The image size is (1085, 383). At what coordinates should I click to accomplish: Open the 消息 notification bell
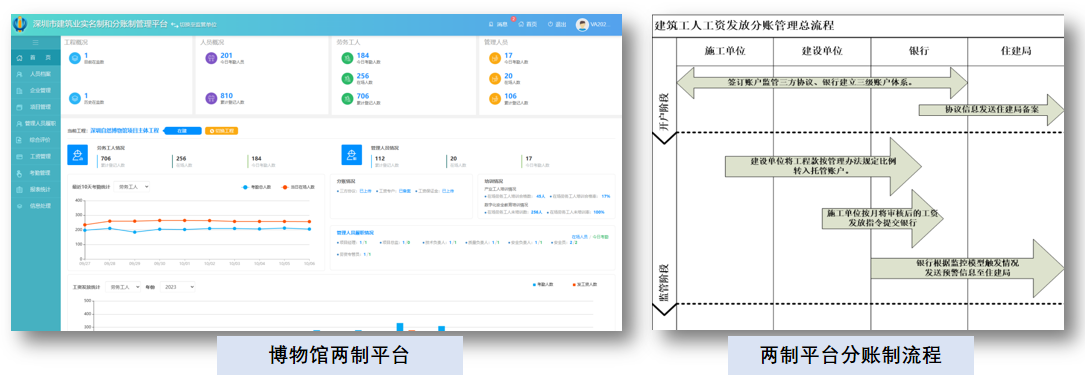pos(491,24)
